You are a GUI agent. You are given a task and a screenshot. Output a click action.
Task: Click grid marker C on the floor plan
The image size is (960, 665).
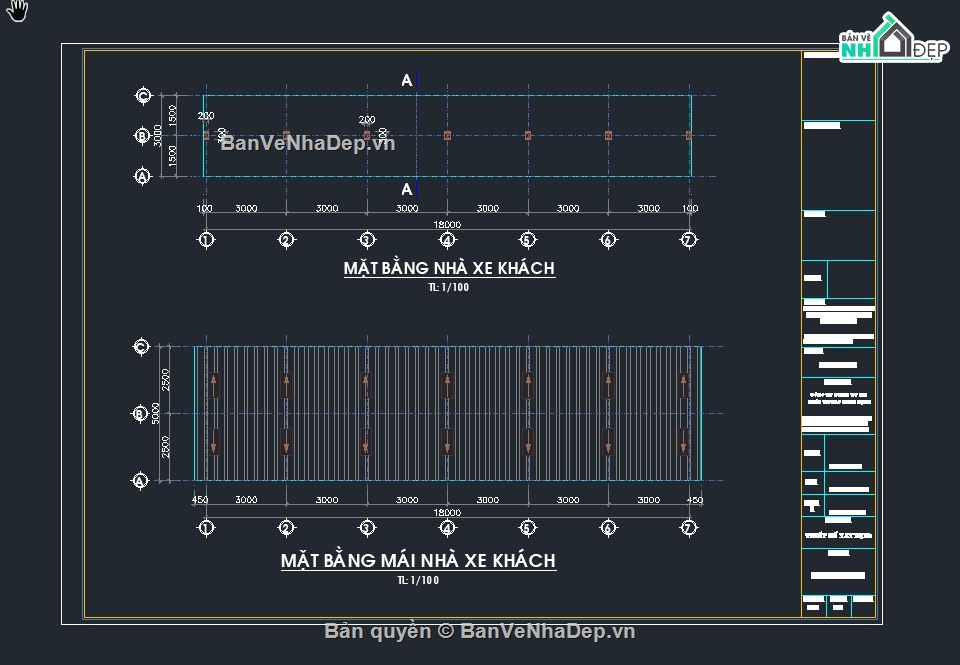(x=143, y=94)
